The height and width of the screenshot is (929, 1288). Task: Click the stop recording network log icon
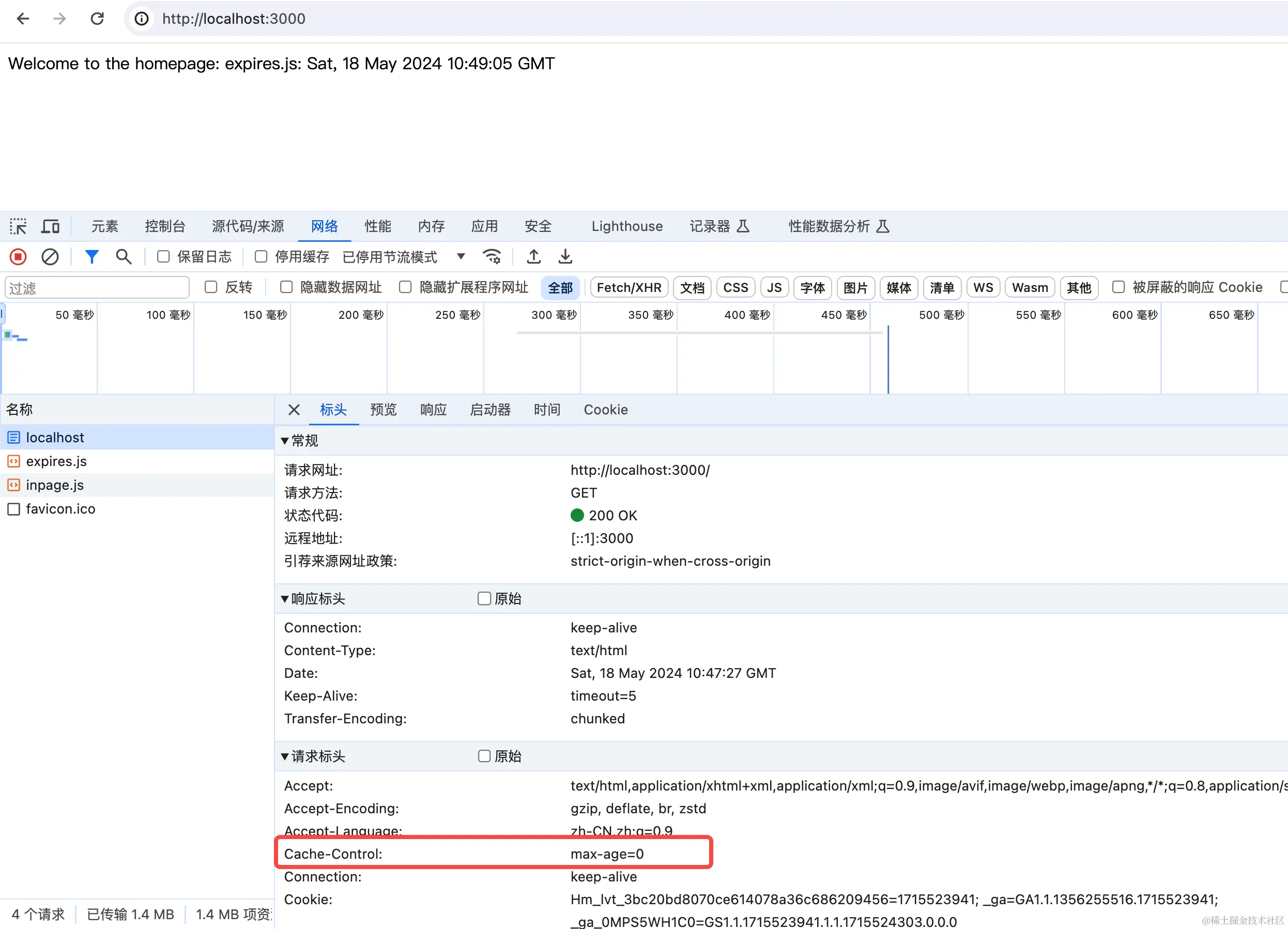coord(18,257)
